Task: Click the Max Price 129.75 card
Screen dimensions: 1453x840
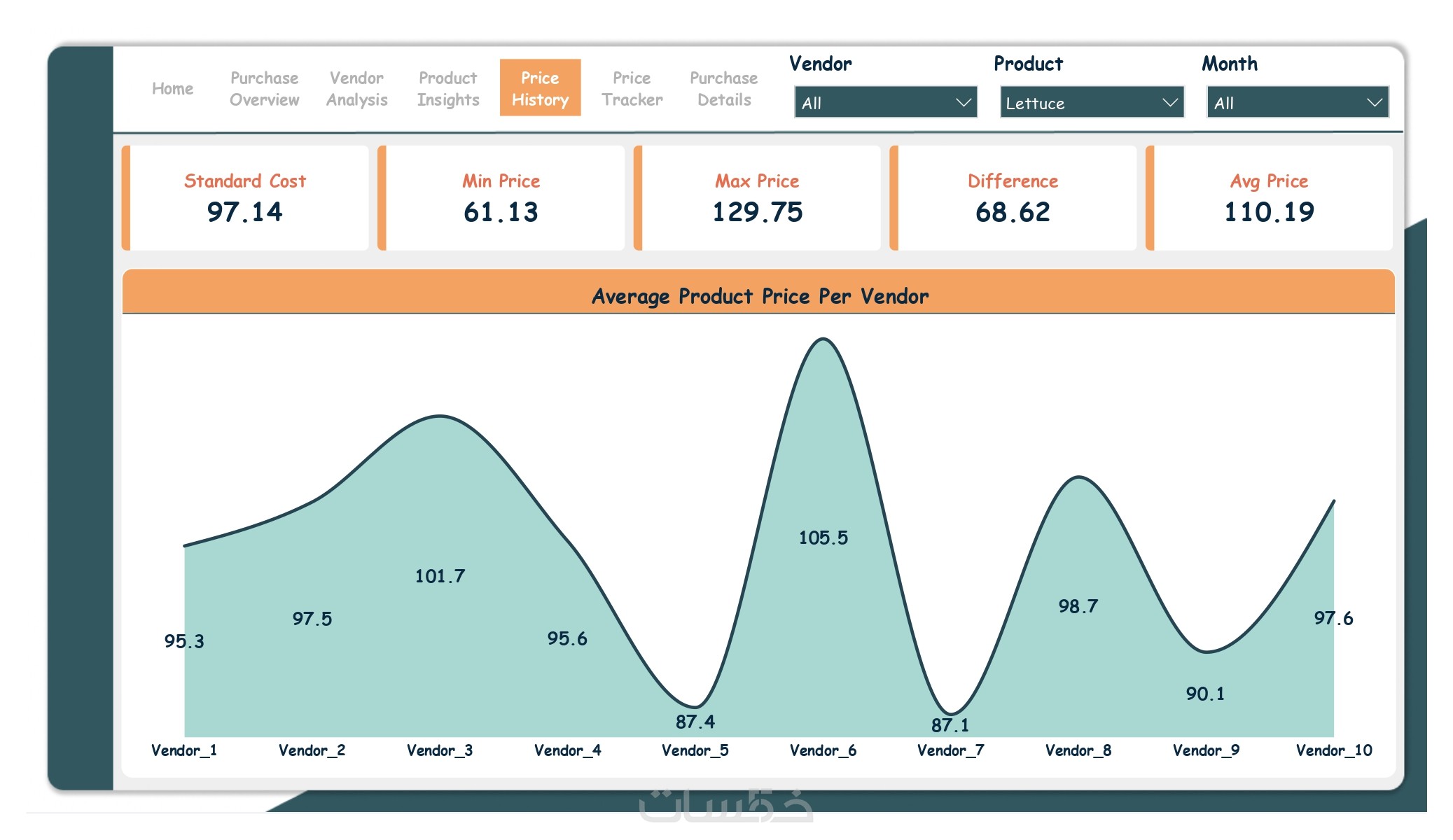Action: coord(757,198)
